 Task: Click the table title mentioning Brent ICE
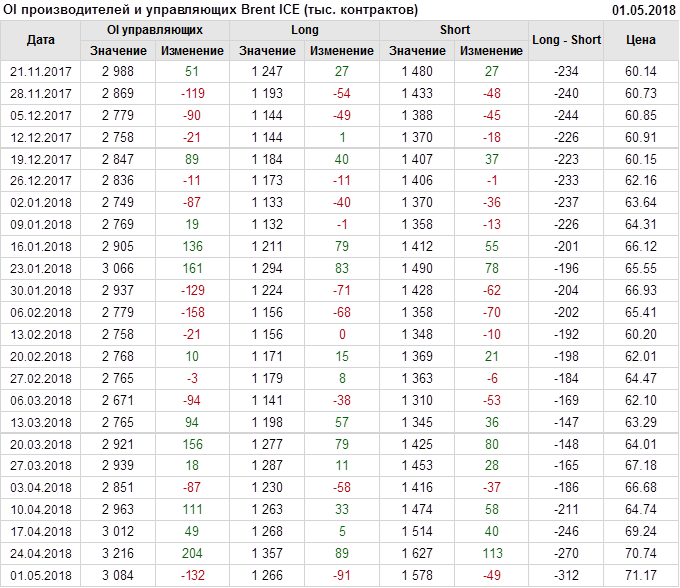click(212, 9)
